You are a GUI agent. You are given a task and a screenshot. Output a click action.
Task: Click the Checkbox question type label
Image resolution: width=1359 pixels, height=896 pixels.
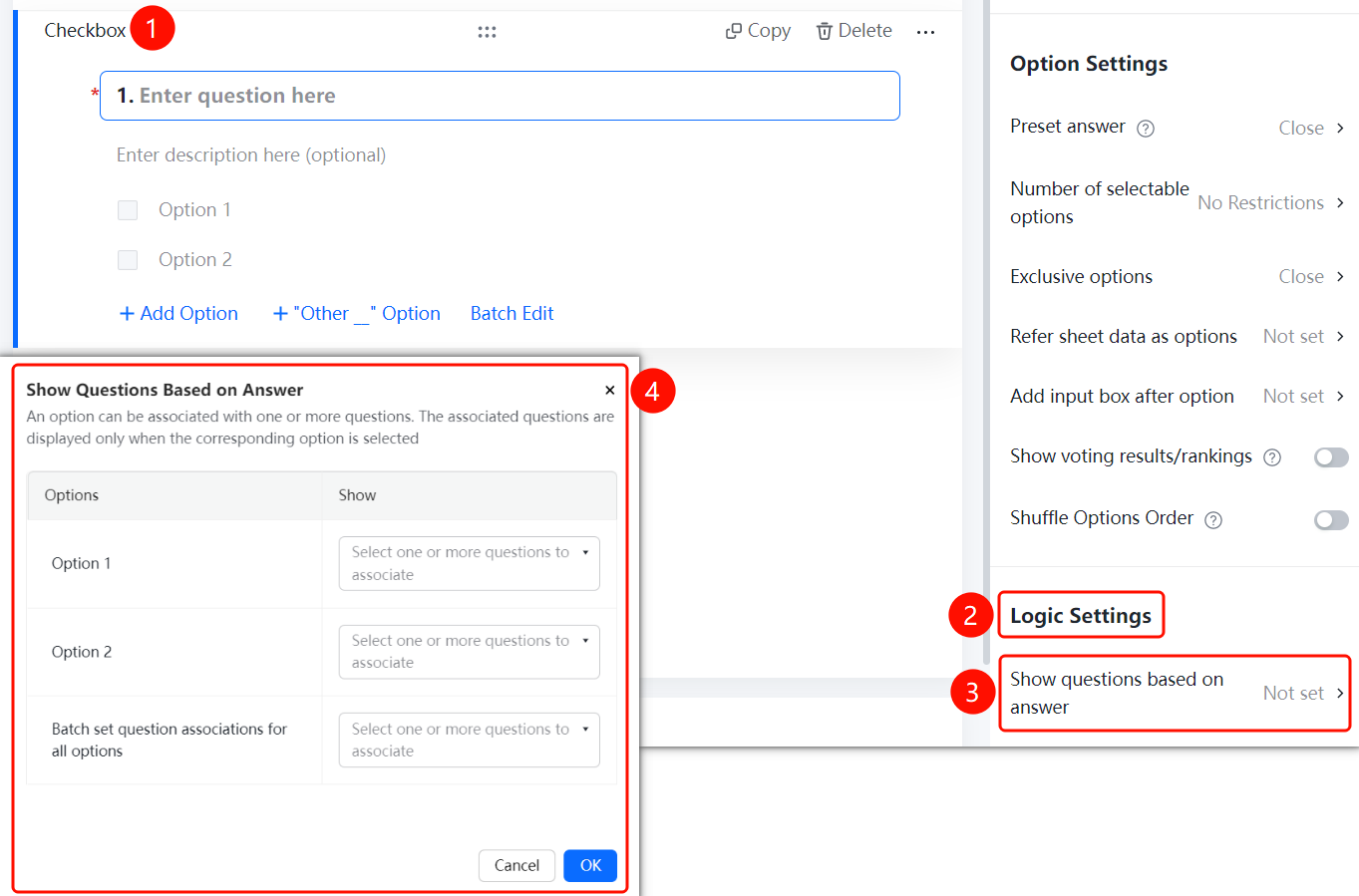85,31
